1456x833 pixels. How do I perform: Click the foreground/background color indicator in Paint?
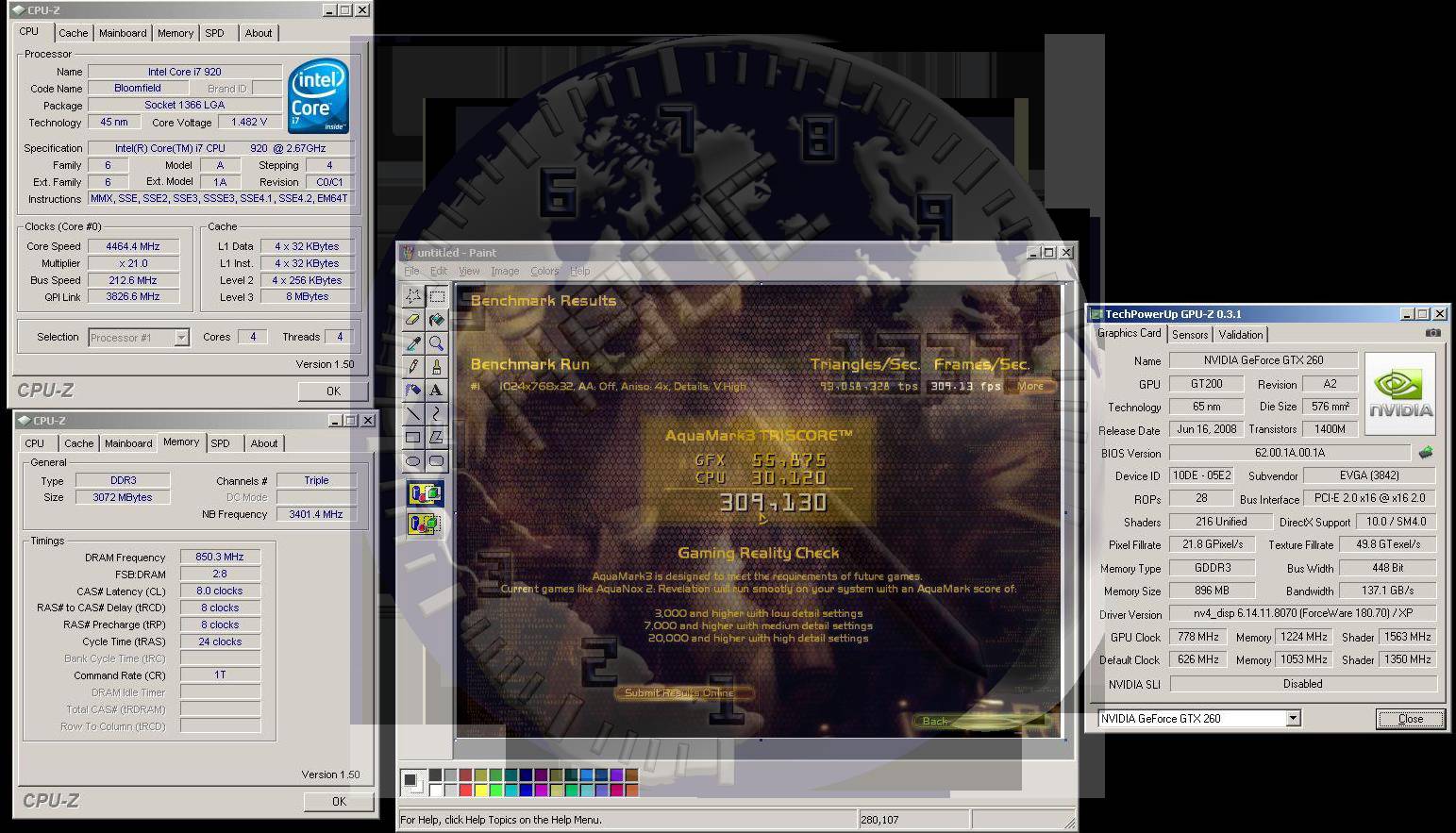(x=411, y=781)
